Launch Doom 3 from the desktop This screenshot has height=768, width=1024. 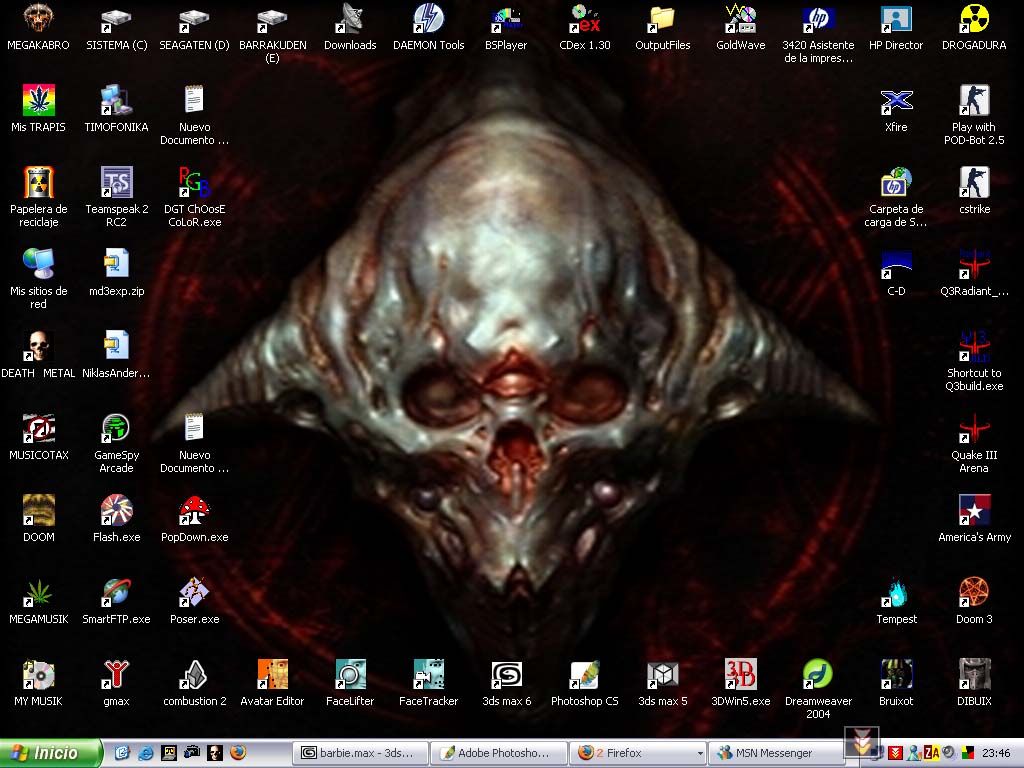974,592
